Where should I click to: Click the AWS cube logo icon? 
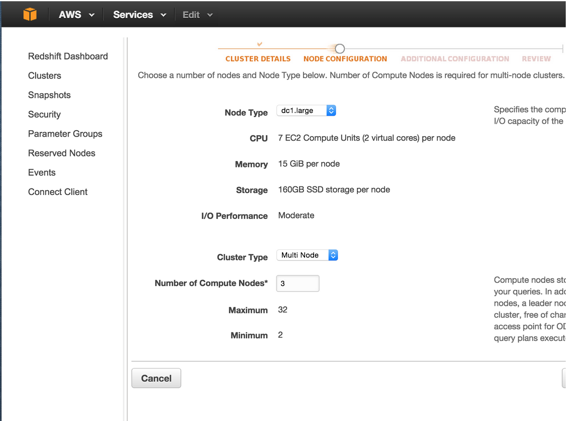tap(30, 14)
